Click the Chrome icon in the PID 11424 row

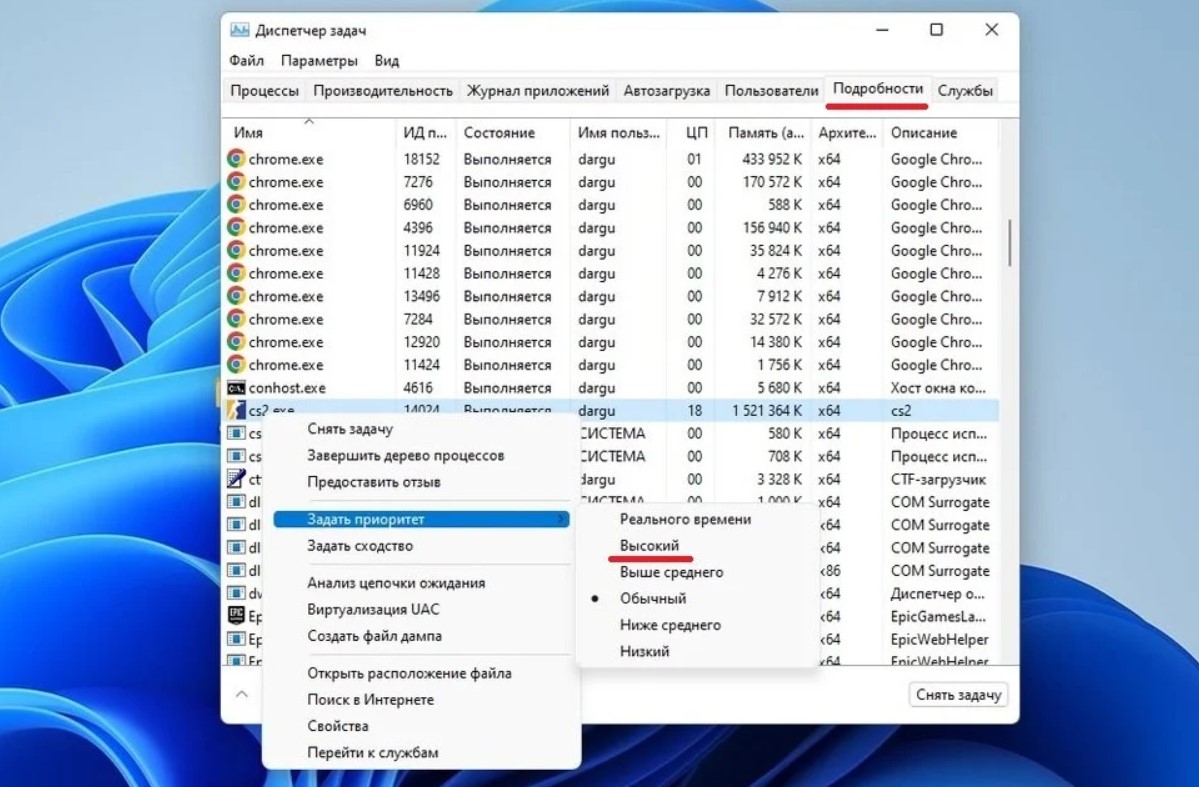click(x=236, y=365)
